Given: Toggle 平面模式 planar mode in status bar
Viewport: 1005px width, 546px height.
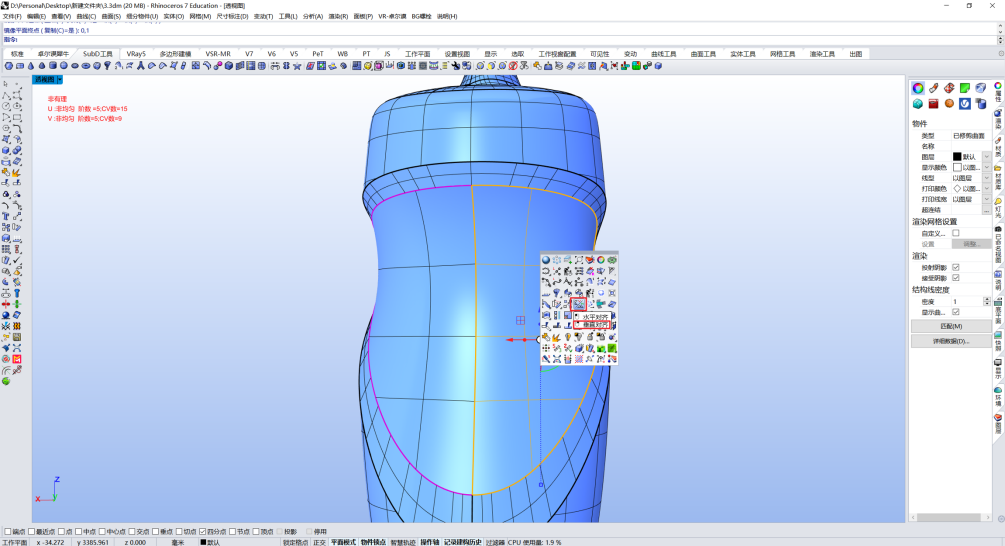Looking at the screenshot, I should click(x=343, y=542).
